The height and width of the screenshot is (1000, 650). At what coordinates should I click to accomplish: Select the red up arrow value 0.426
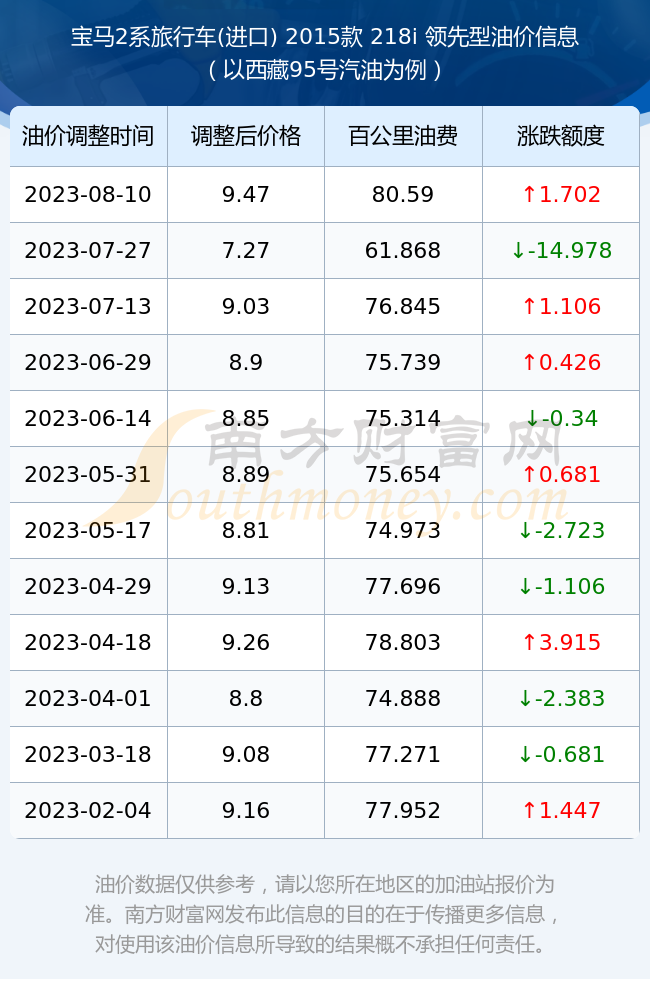(561, 363)
